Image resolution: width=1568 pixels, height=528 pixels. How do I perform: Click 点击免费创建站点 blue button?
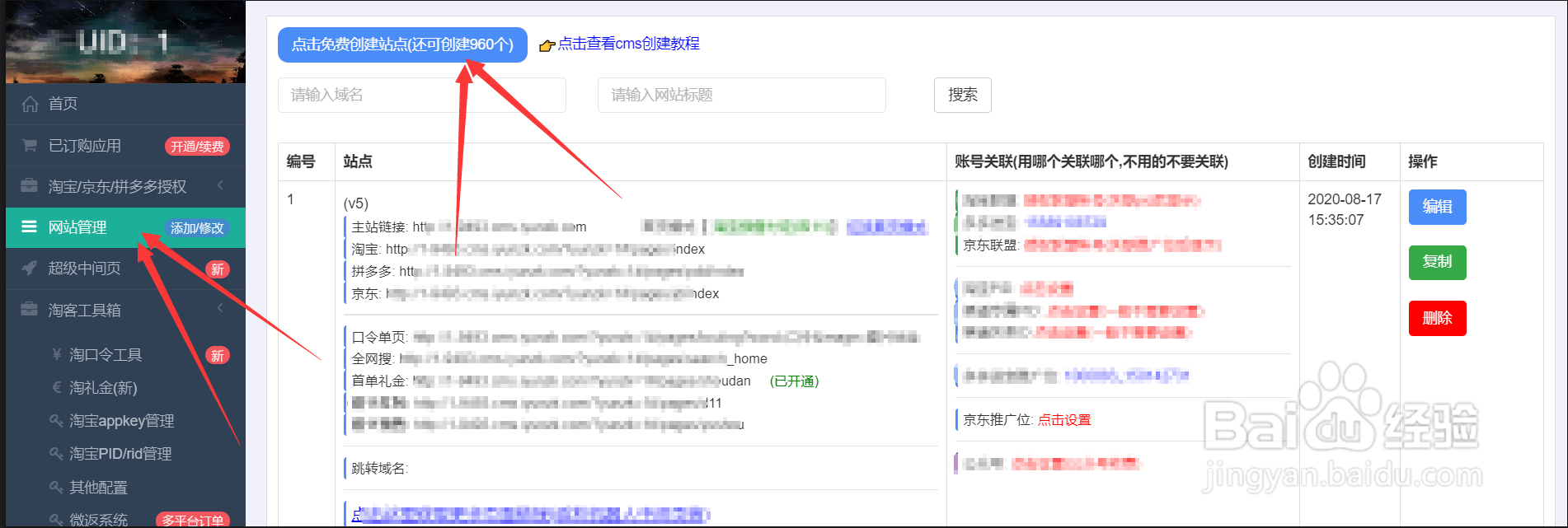coord(402,44)
